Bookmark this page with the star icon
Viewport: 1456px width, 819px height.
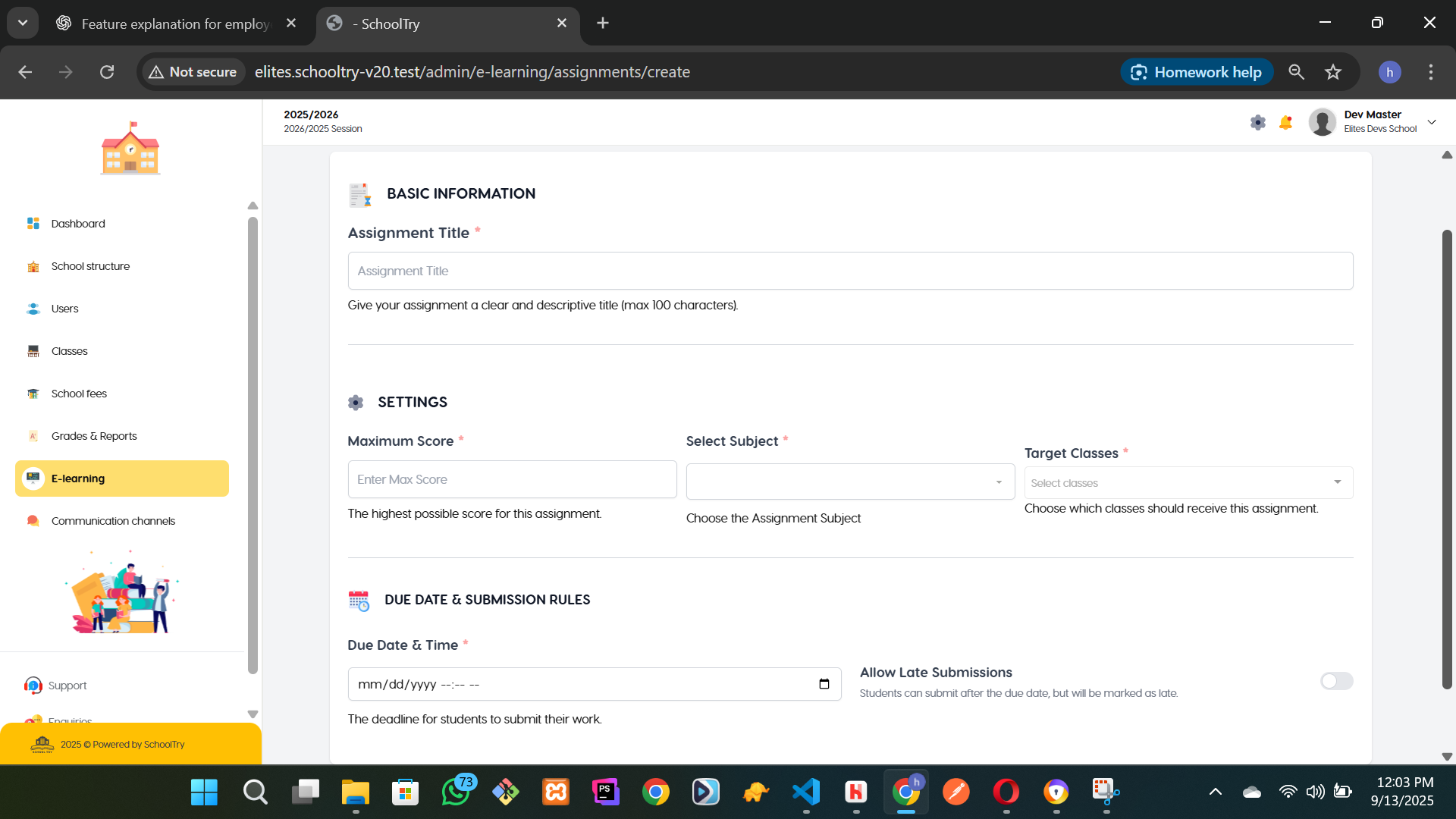click(1332, 72)
